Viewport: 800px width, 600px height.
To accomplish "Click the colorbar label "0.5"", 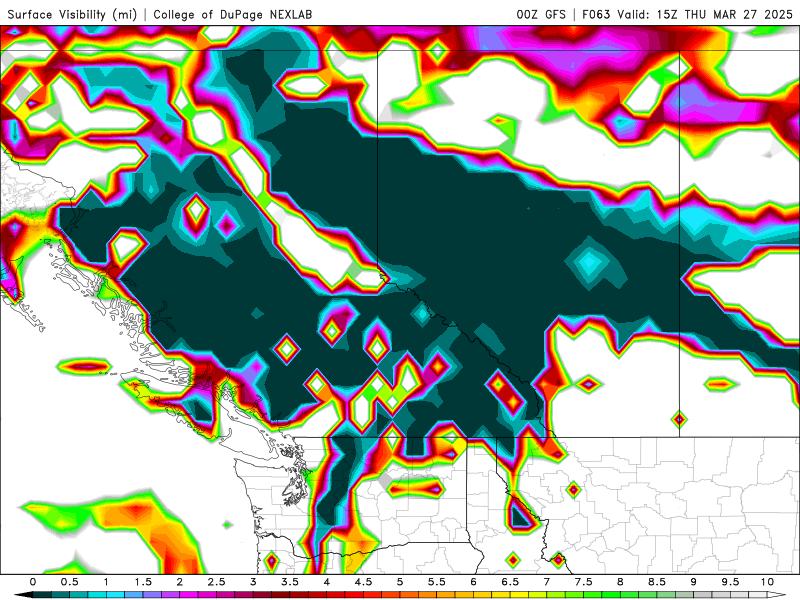I will [x=69, y=582].
